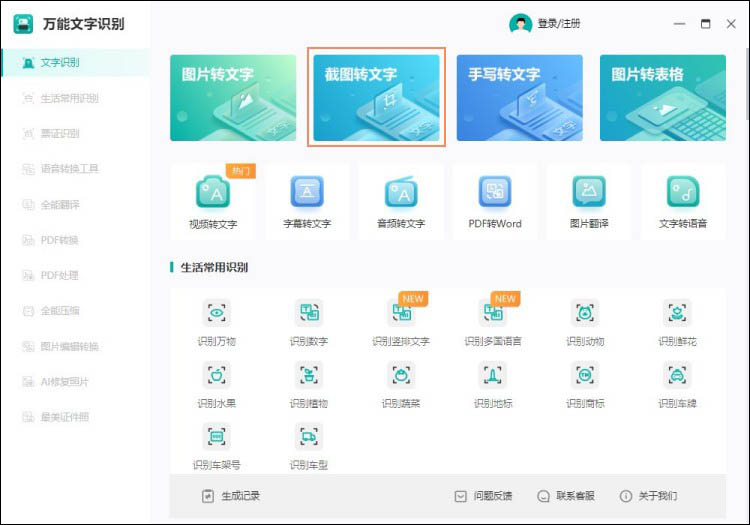Switch to 图片编辑转换 sidebar tab

point(76,346)
